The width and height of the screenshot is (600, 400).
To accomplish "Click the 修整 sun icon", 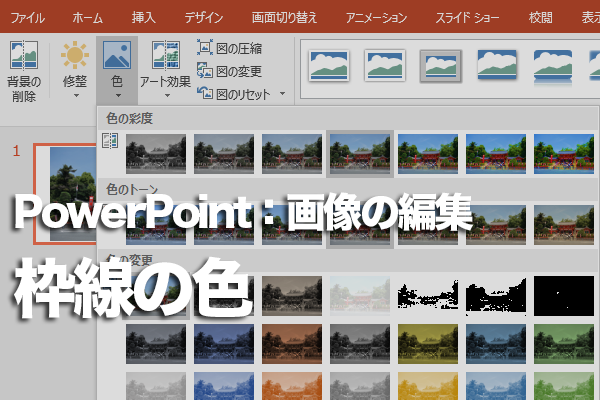I will [x=75, y=55].
